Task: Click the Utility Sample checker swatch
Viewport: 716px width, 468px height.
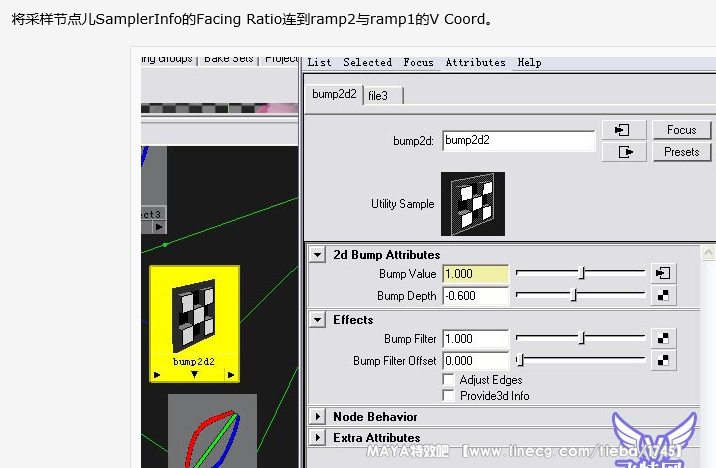Action: (x=473, y=203)
